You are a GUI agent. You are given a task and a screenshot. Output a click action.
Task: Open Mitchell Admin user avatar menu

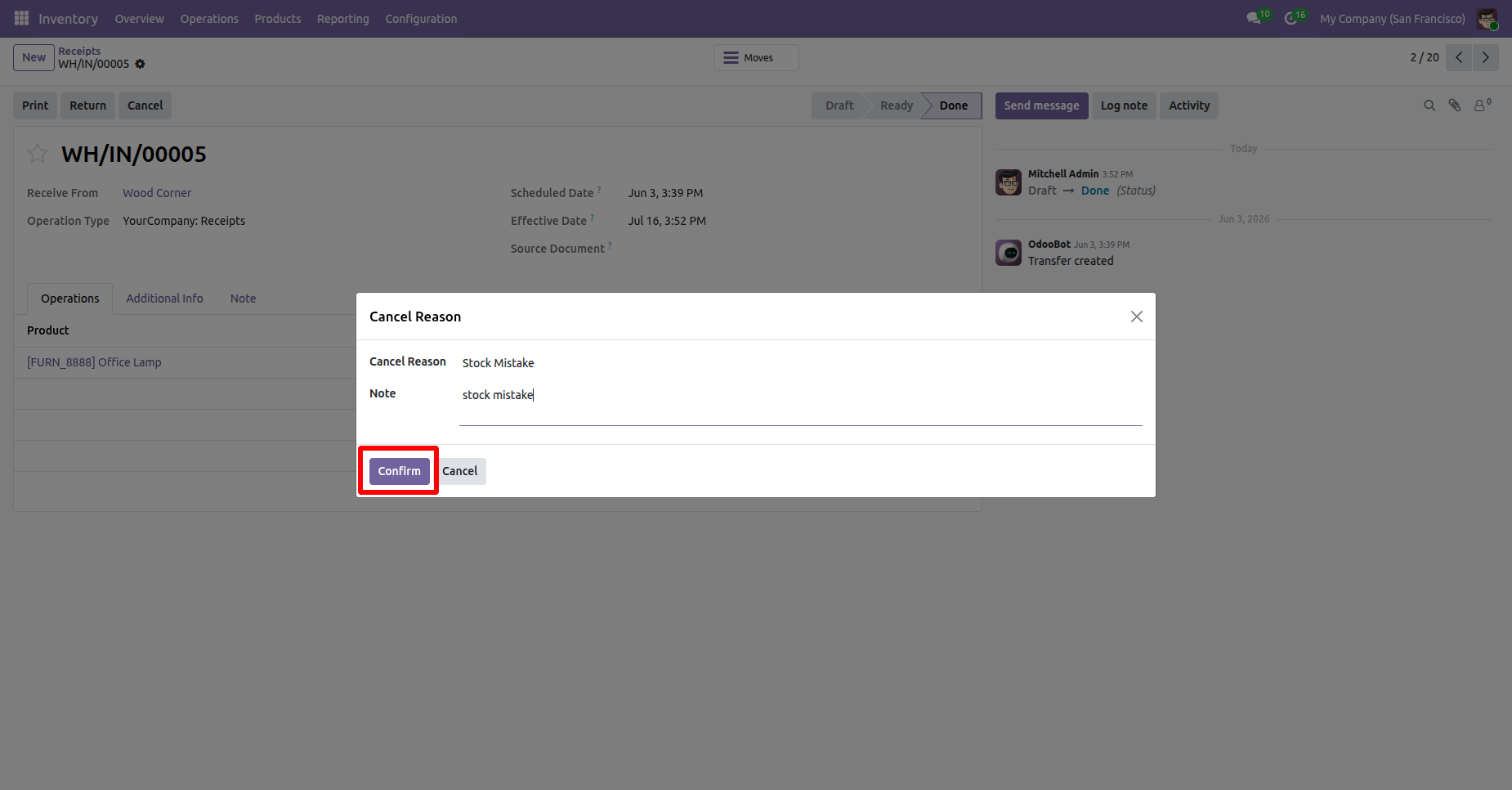coord(1487,18)
